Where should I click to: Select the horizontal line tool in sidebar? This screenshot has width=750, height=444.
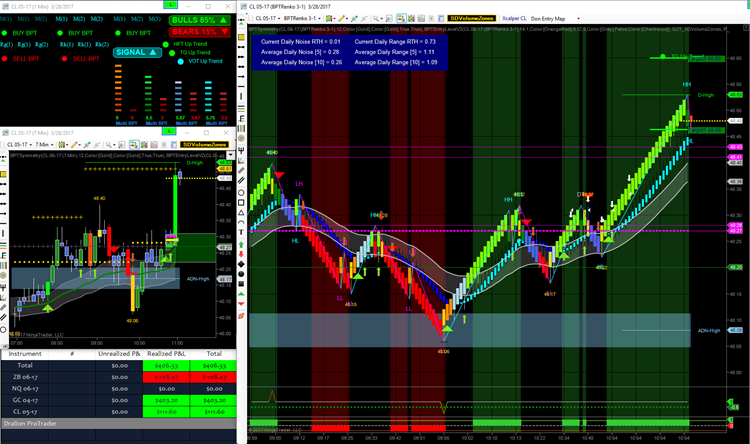pyautogui.click(x=241, y=86)
